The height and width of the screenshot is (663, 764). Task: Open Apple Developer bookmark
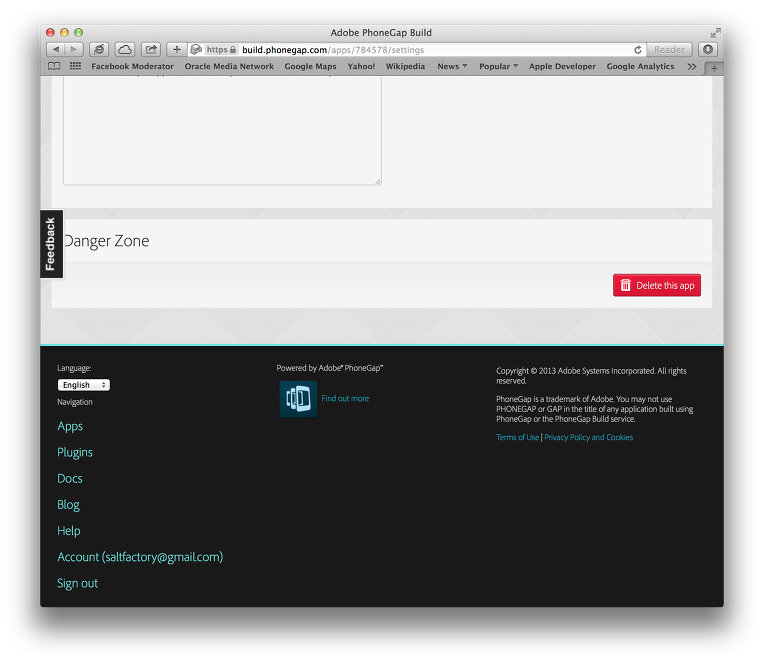[562, 66]
